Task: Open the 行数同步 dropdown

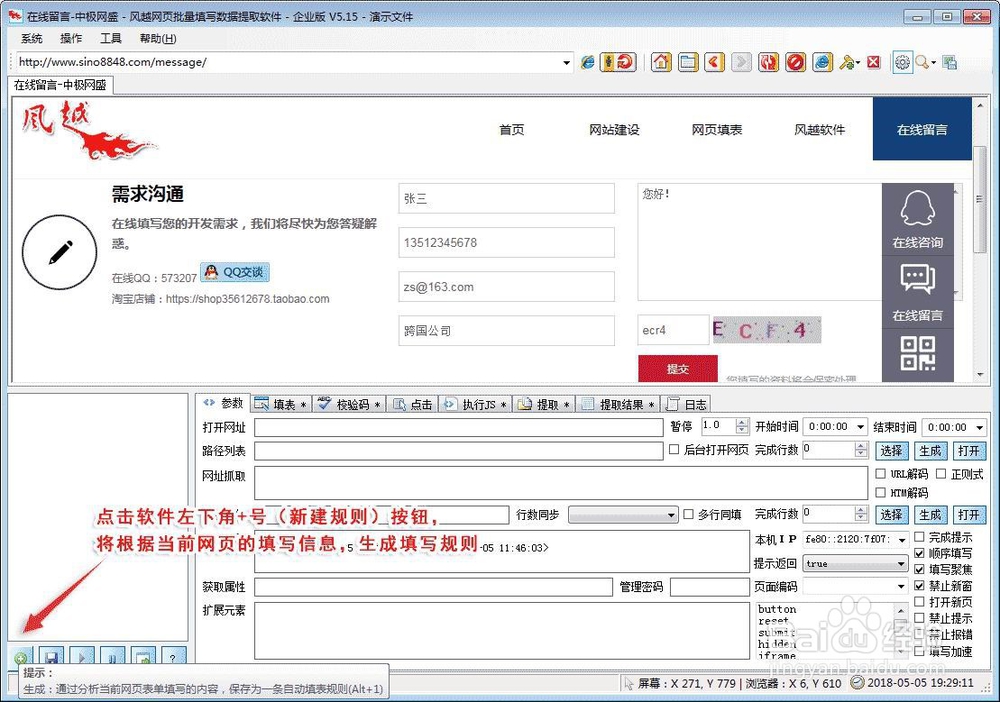Action: tap(672, 515)
